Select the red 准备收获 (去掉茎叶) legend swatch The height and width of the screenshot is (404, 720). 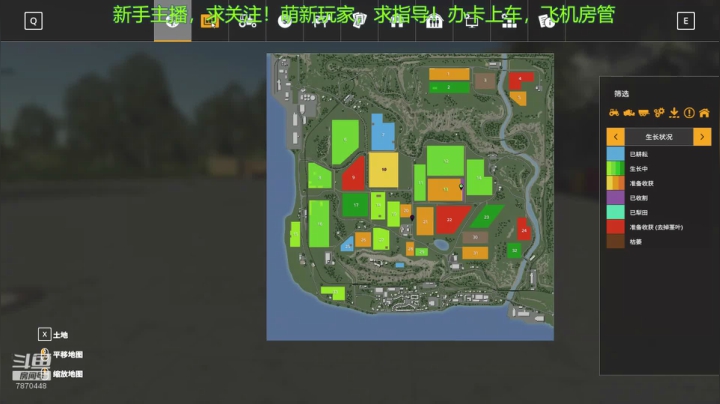pos(615,227)
